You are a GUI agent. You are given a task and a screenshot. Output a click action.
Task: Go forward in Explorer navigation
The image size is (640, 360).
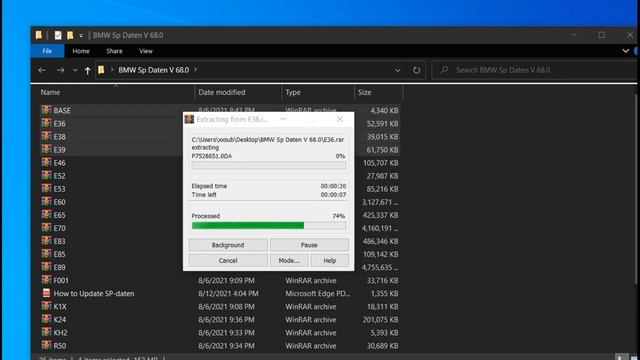tap(60, 70)
